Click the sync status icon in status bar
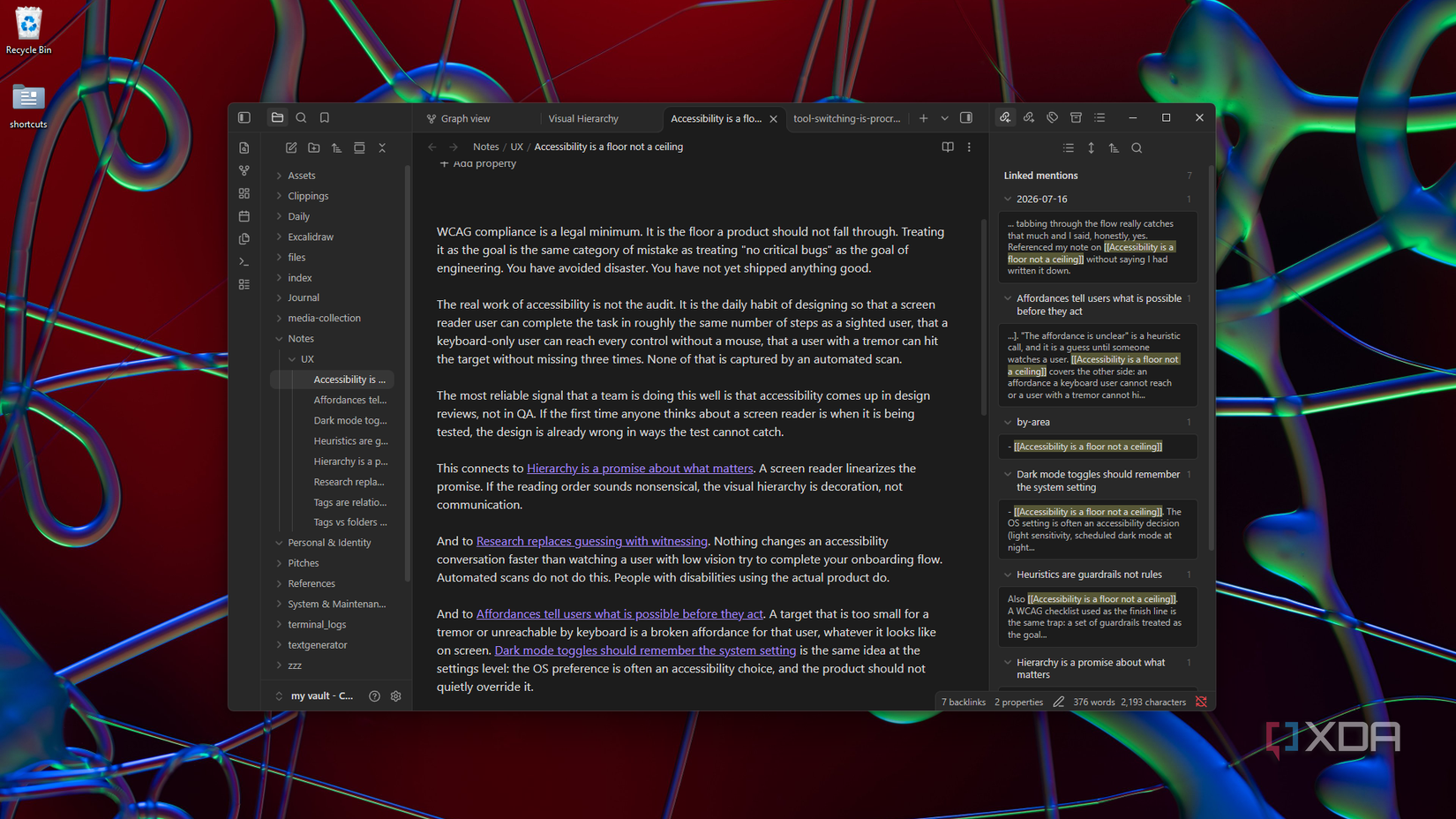The width and height of the screenshot is (1456, 819). [x=1201, y=702]
